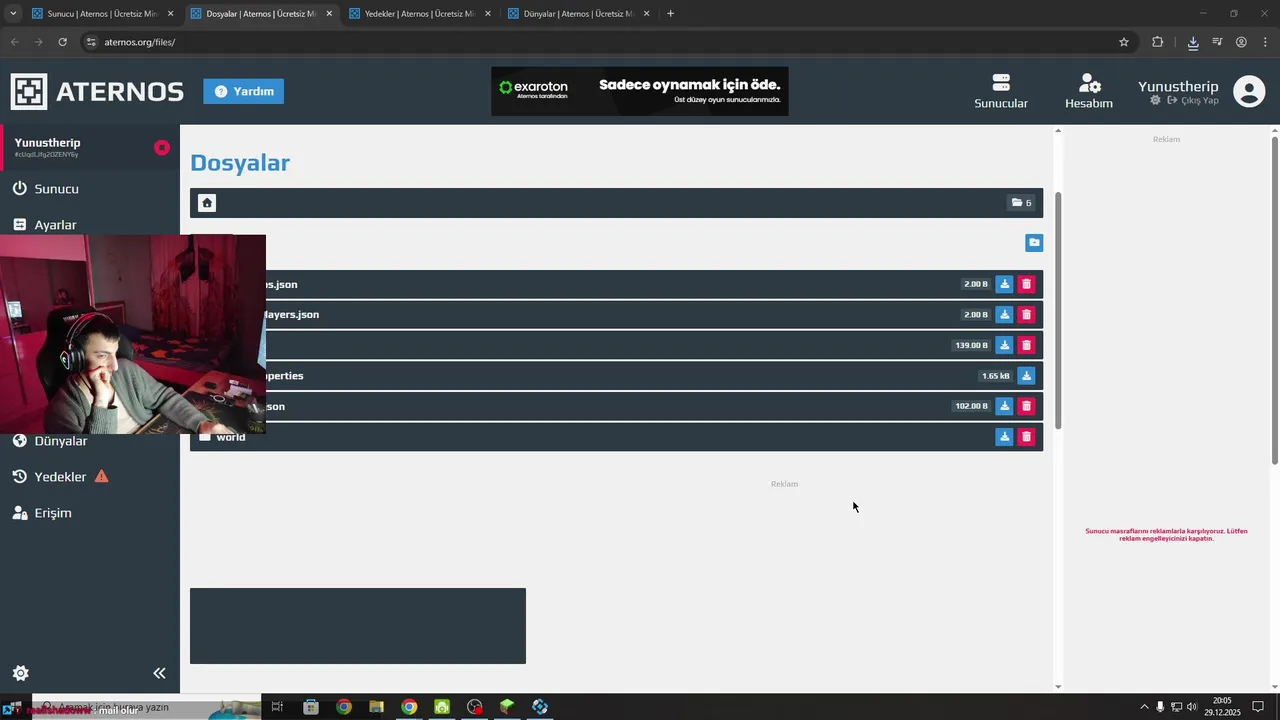Image resolution: width=1280 pixels, height=720 pixels.
Task: Download the 139.00 B file
Action: coord(1005,345)
